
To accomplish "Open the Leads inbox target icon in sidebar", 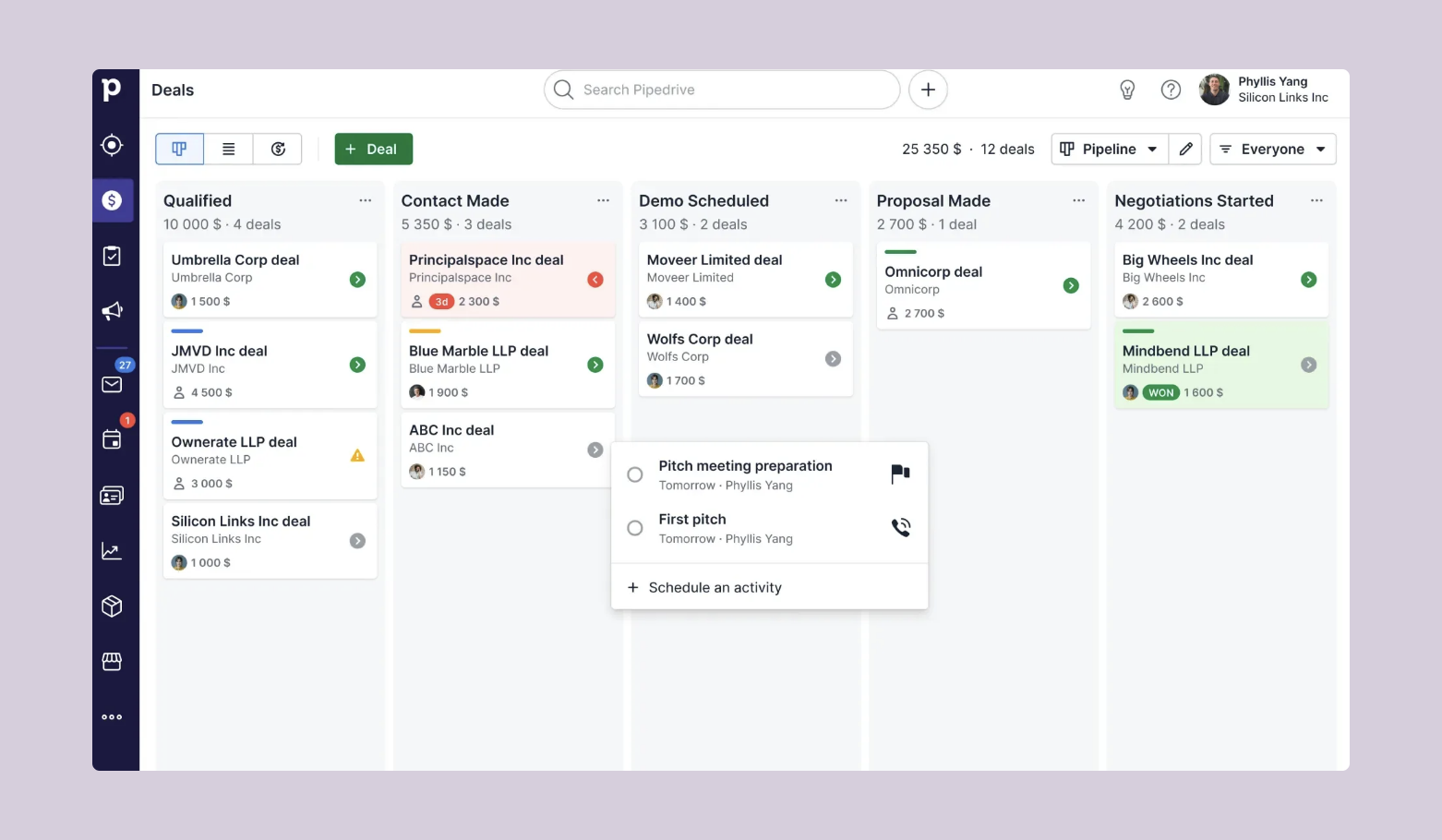I will point(112,145).
